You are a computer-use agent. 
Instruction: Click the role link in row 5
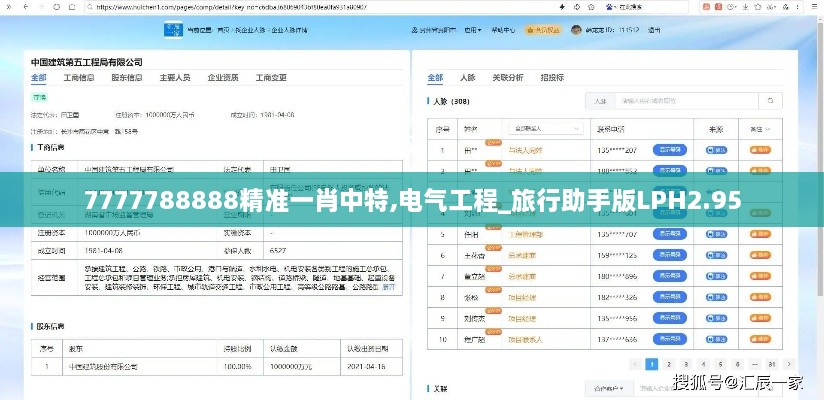click(525, 235)
